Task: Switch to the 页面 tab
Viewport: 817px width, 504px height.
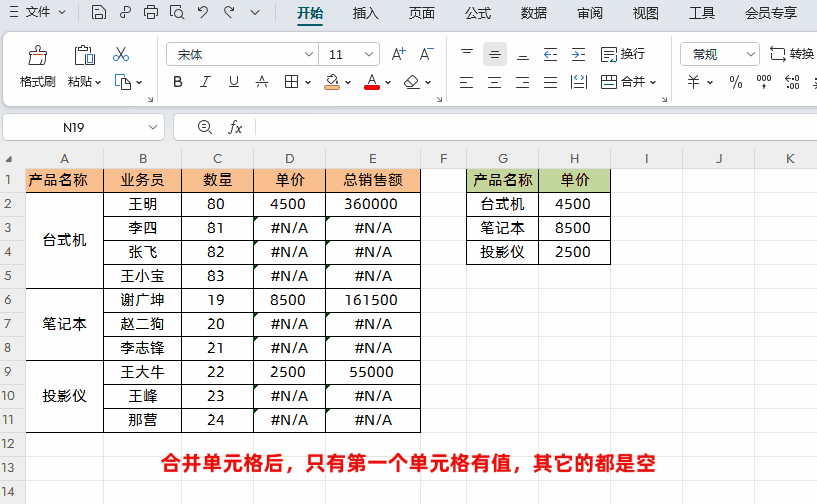Action: point(422,13)
